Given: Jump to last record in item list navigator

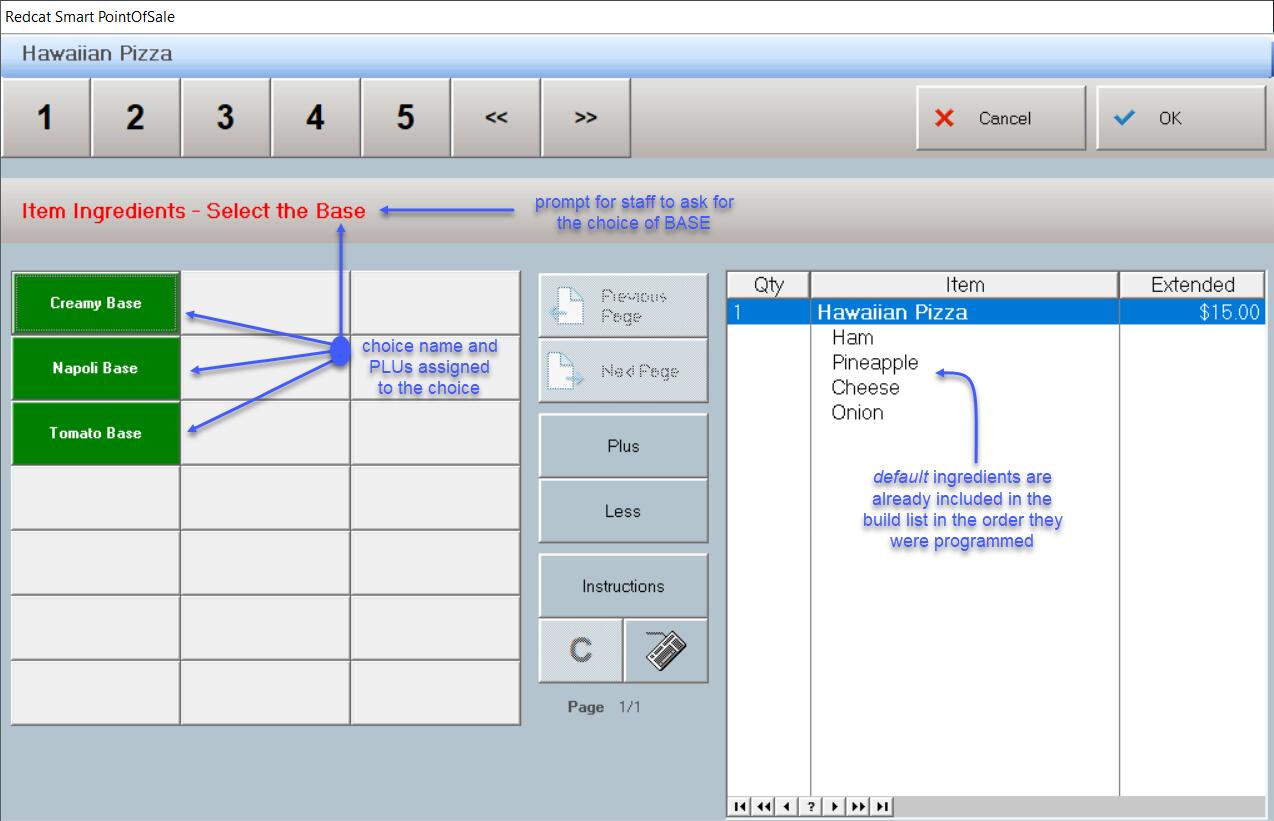Looking at the screenshot, I should 883,807.
